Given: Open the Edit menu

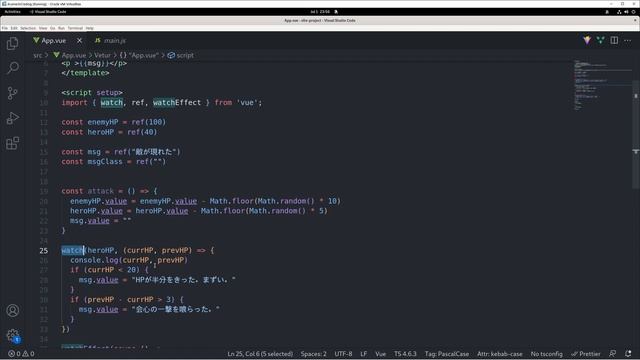Looking at the screenshot, I should pos(14,28).
